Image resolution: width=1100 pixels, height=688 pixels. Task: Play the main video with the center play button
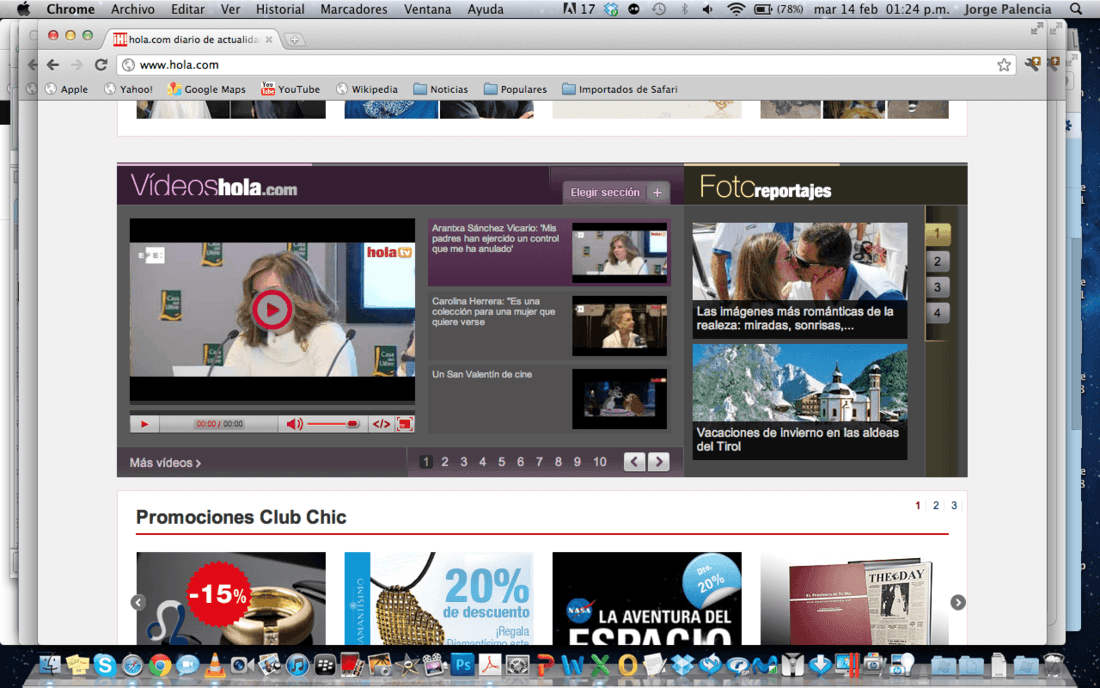tap(271, 309)
